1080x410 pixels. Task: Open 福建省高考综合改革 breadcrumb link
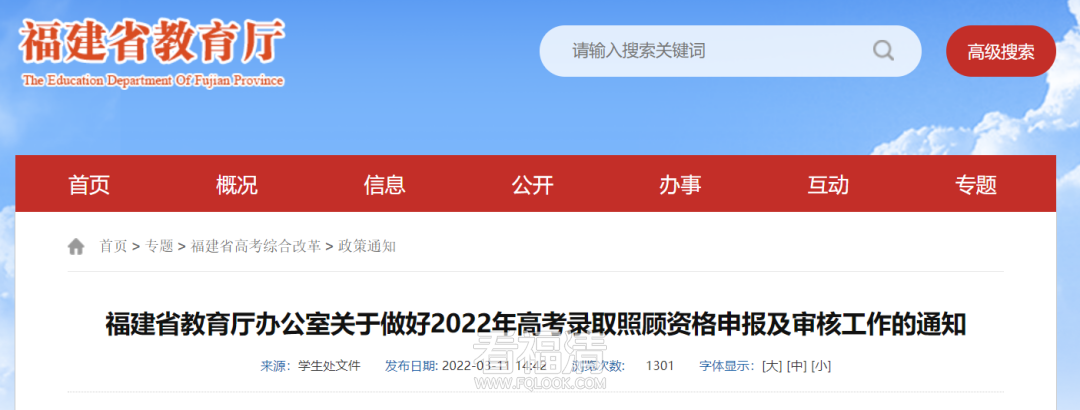click(256, 247)
